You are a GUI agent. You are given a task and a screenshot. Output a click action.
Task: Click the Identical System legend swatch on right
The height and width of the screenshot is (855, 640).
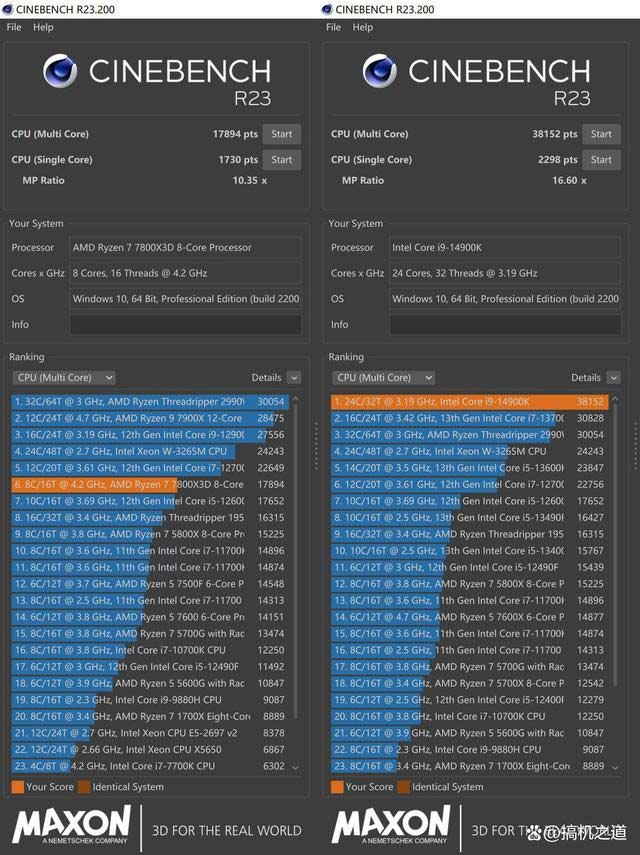[x=403, y=787]
